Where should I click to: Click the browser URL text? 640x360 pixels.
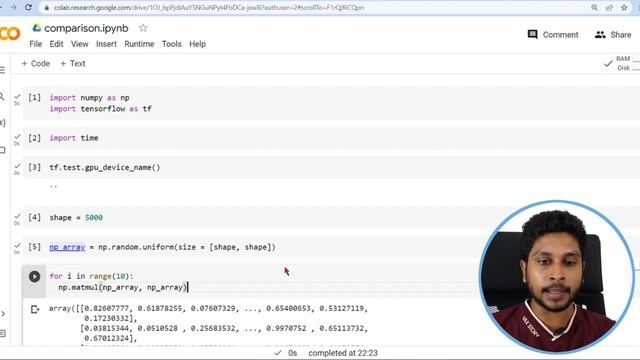point(209,8)
